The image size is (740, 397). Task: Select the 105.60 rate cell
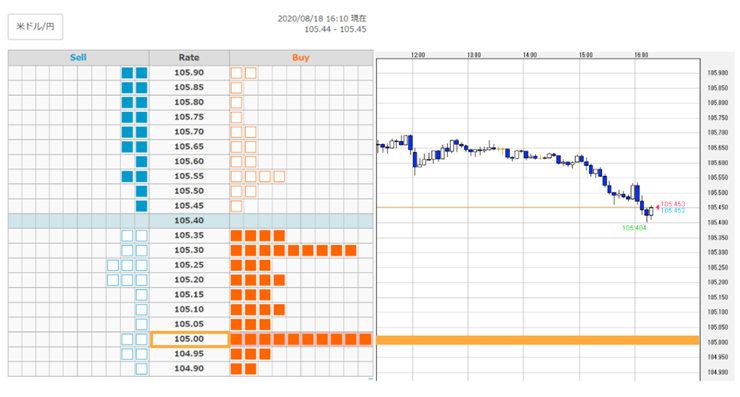click(x=189, y=161)
